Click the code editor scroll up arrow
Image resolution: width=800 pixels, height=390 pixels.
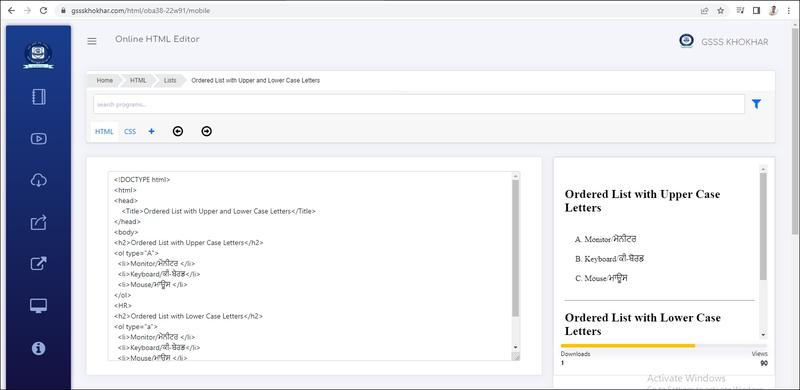516,176
